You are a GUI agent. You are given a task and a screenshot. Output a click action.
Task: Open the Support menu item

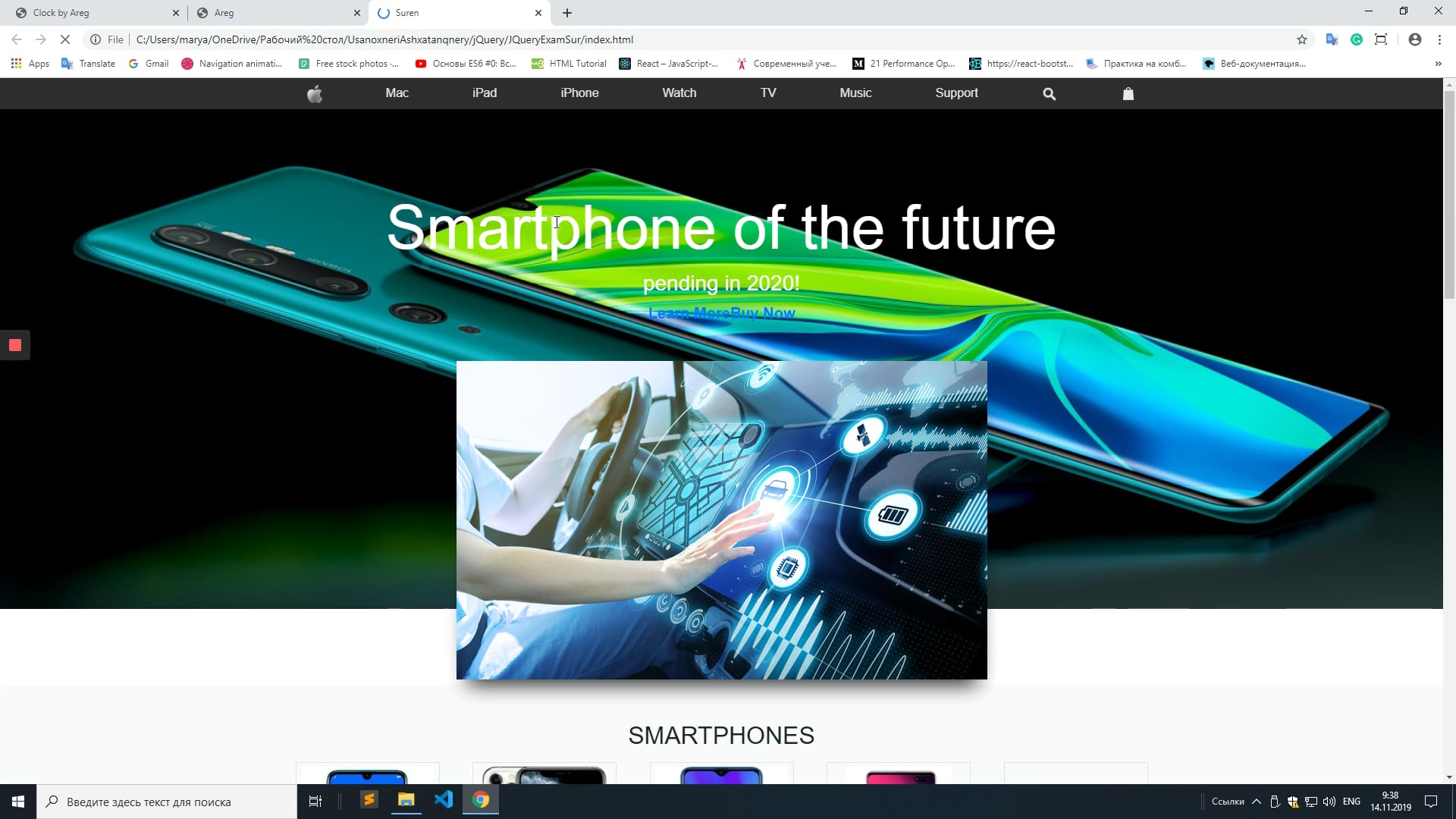click(956, 93)
